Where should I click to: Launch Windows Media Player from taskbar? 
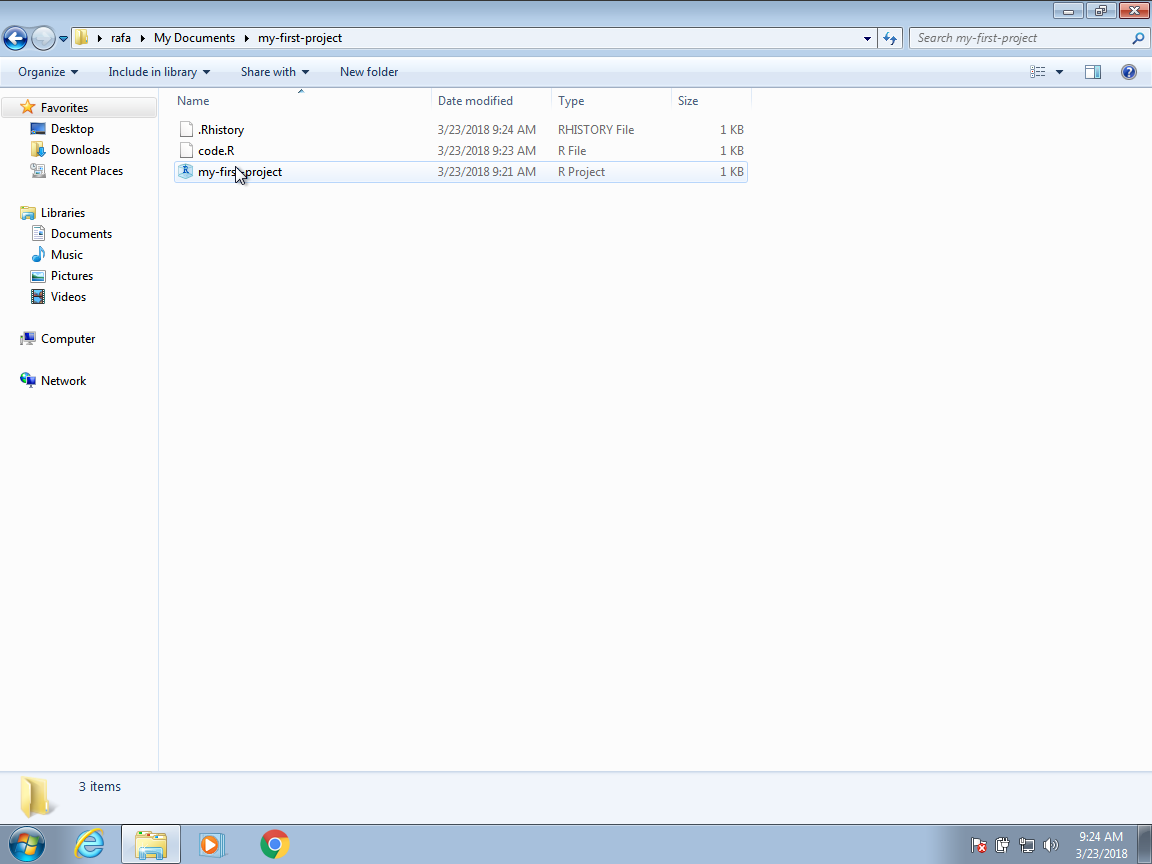(x=212, y=845)
